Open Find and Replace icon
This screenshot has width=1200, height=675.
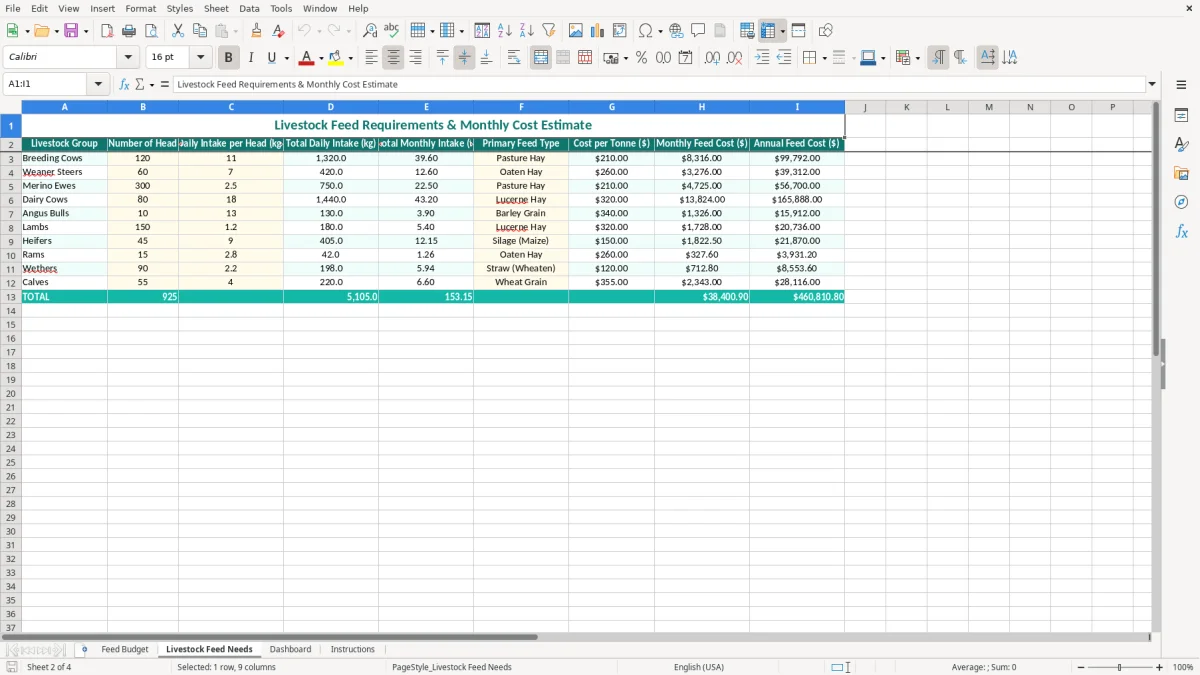pyautogui.click(x=370, y=31)
